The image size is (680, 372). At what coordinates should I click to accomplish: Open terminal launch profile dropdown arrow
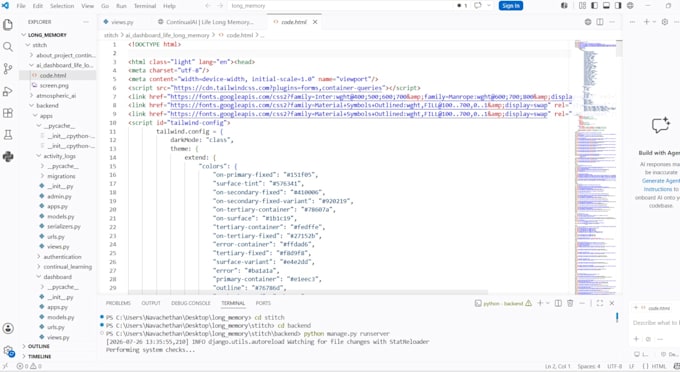coord(548,303)
